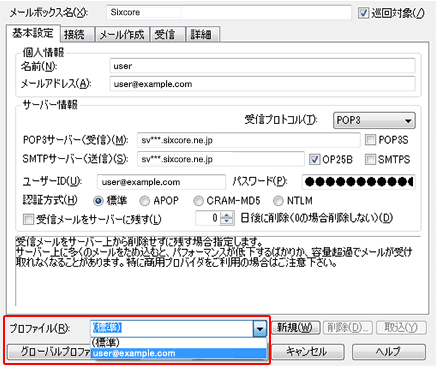
Task: Select the CRAM-MD5 radio button
Action: coord(198,201)
